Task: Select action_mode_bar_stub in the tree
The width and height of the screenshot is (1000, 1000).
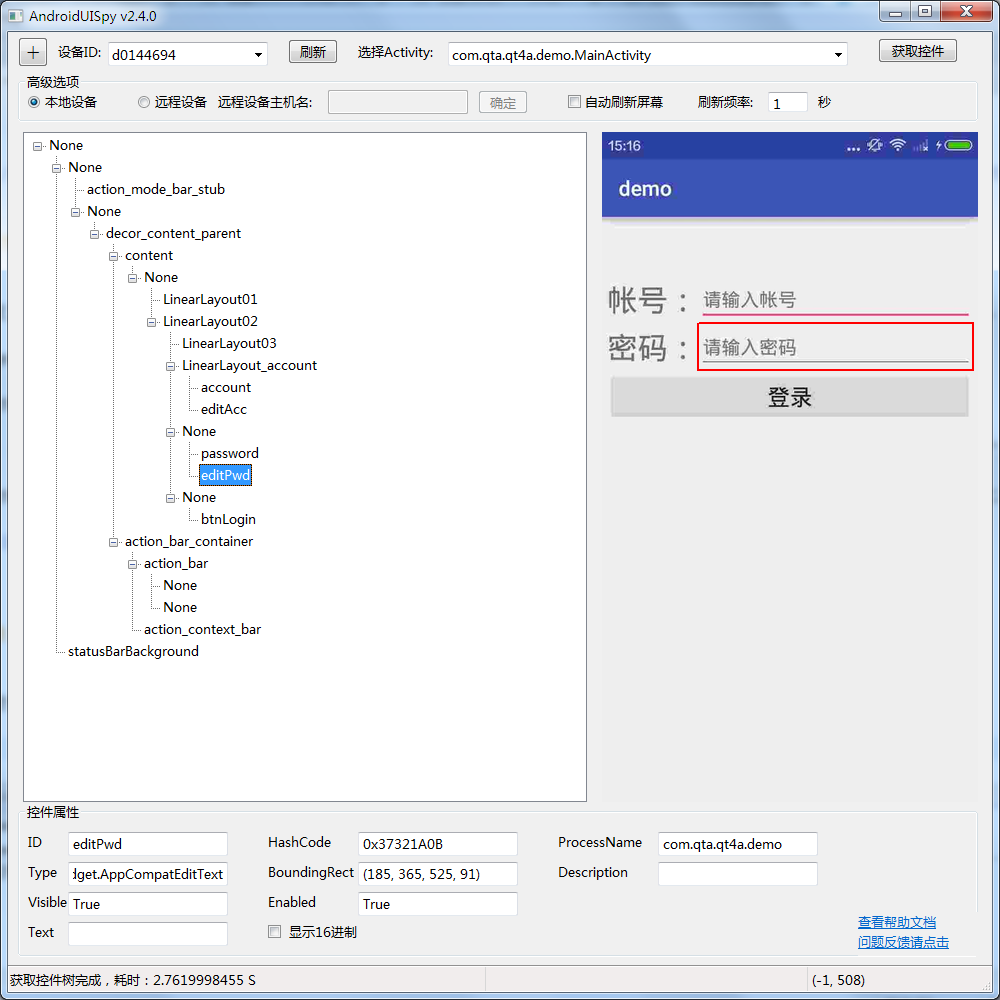Action: pyautogui.click(x=156, y=189)
